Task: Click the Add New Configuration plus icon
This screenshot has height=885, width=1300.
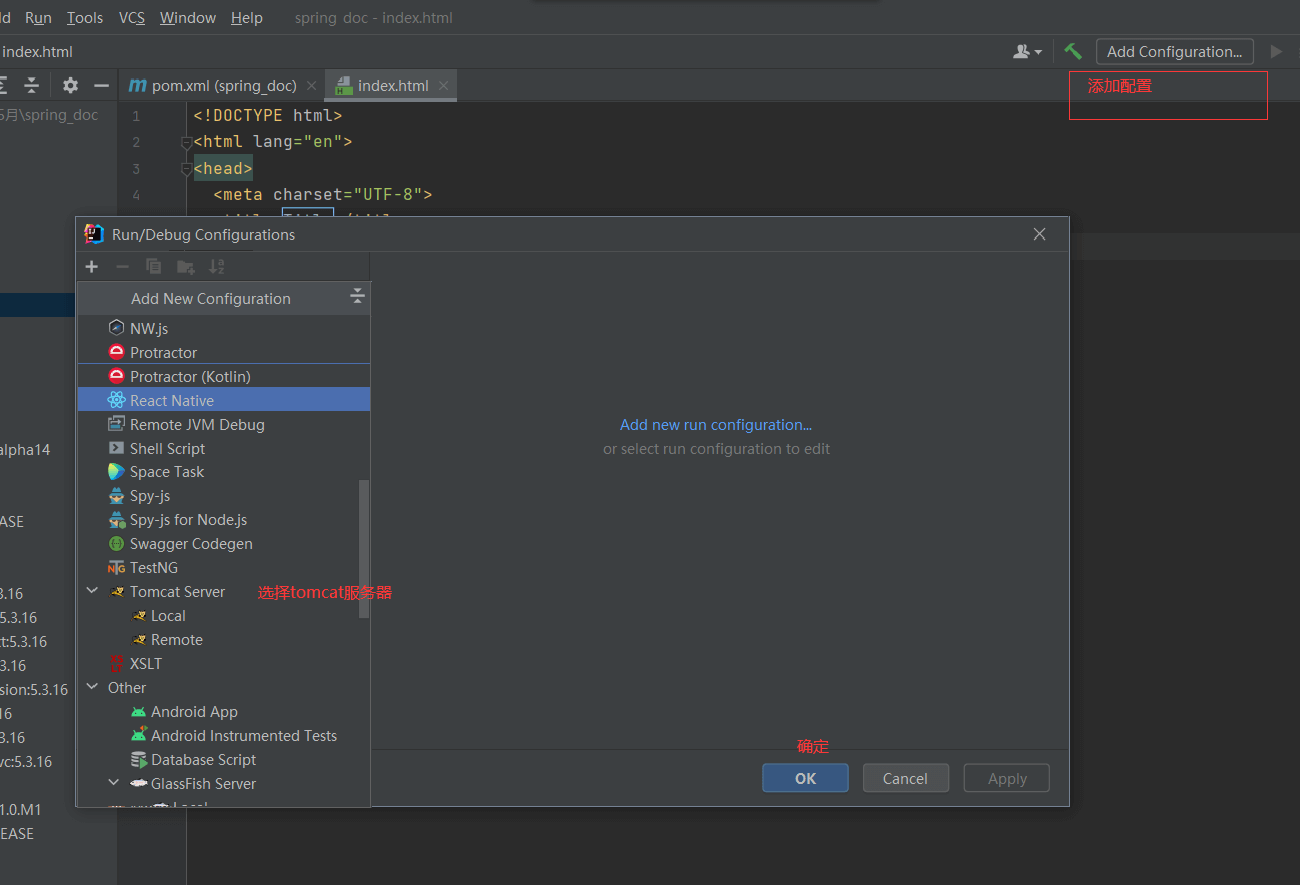Action: point(92,267)
